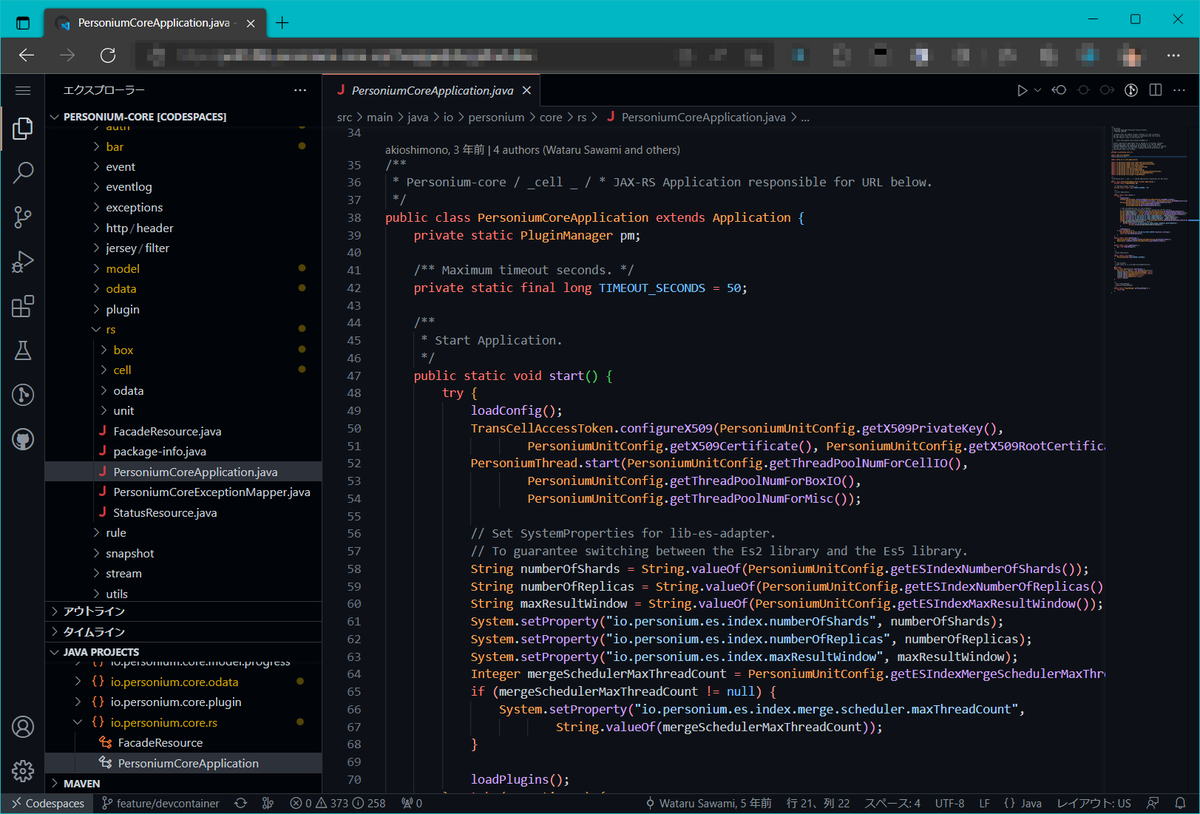Viewport: 1200px width, 814px height.
Task: Select FacadeResource class in Java Projects
Action: pyautogui.click(x=184, y=743)
